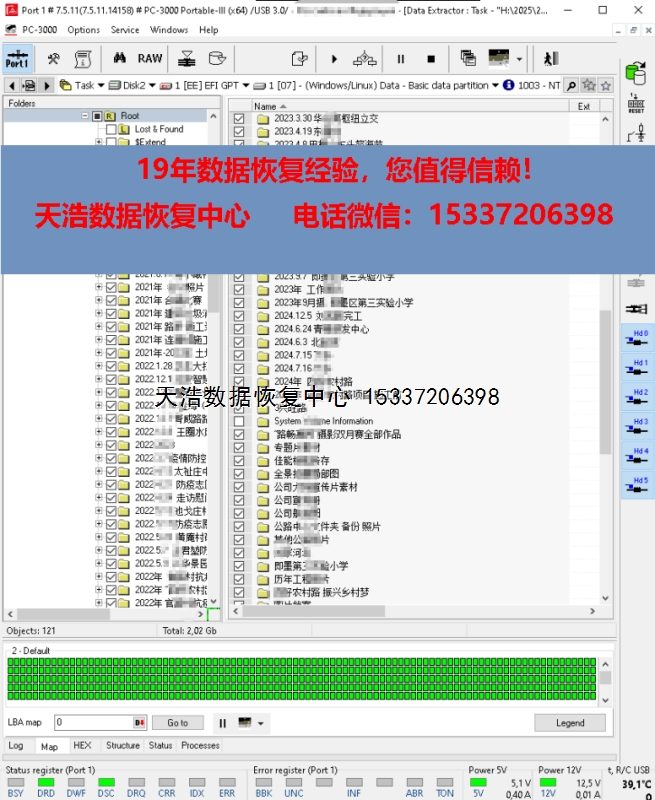Viewport: 655px width, 800px height.
Task: Click the exit (walking man) icon
Action: 550,59
